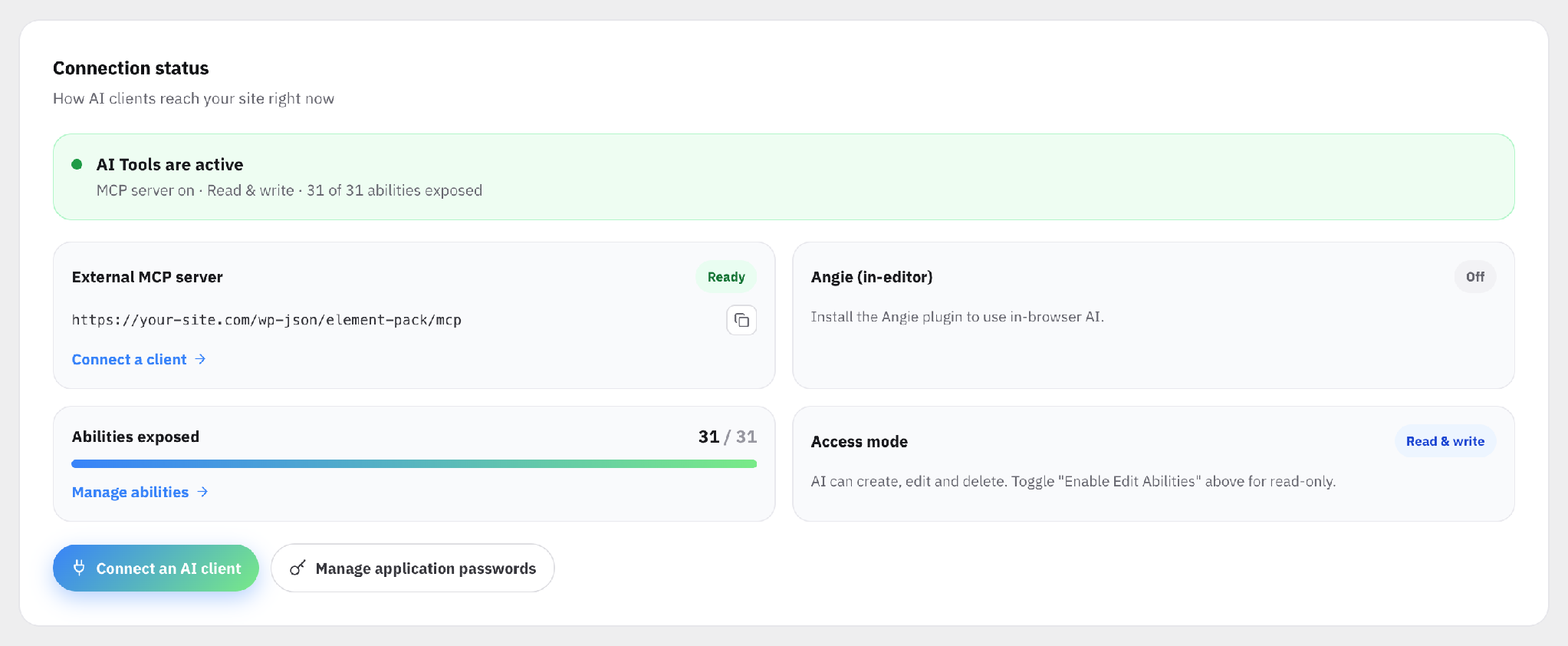The image size is (1568, 646).
Task: Click the Ready status badge
Action: 726,277
